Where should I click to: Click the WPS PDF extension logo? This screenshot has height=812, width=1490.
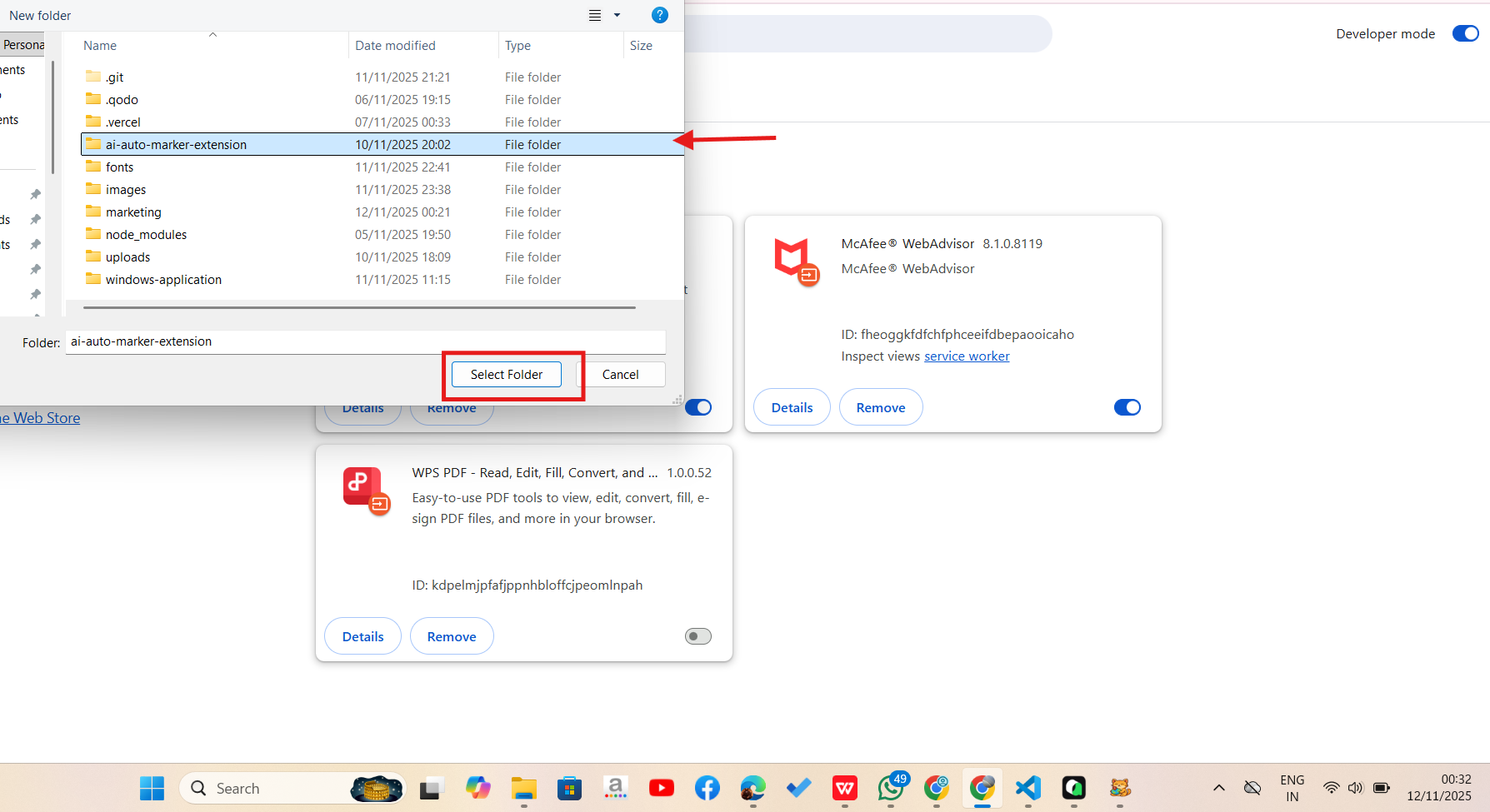365,490
